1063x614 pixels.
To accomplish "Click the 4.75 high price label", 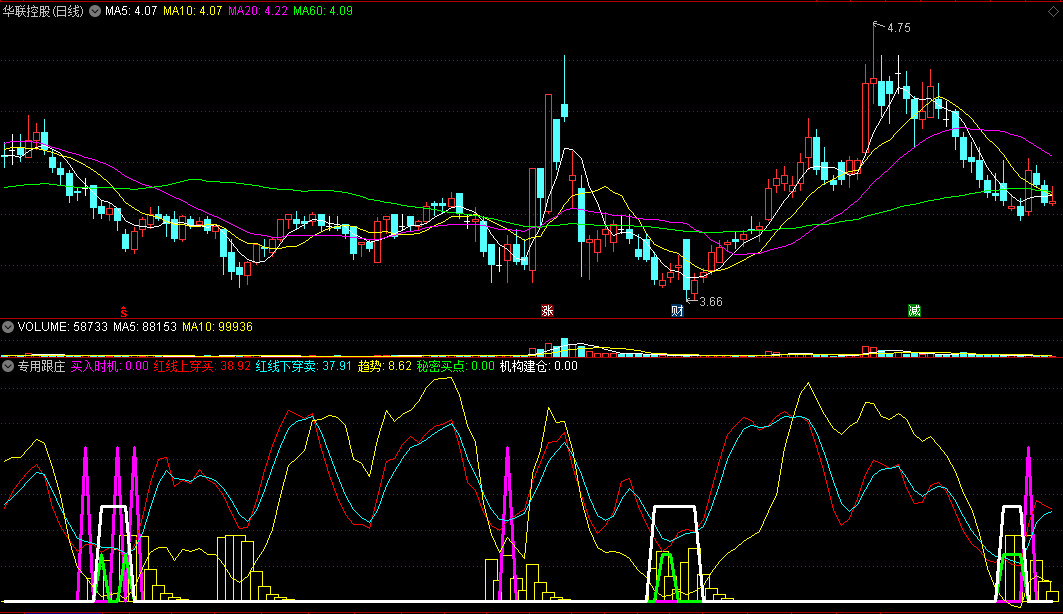I will pyautogui.click(x=899, y=28).
